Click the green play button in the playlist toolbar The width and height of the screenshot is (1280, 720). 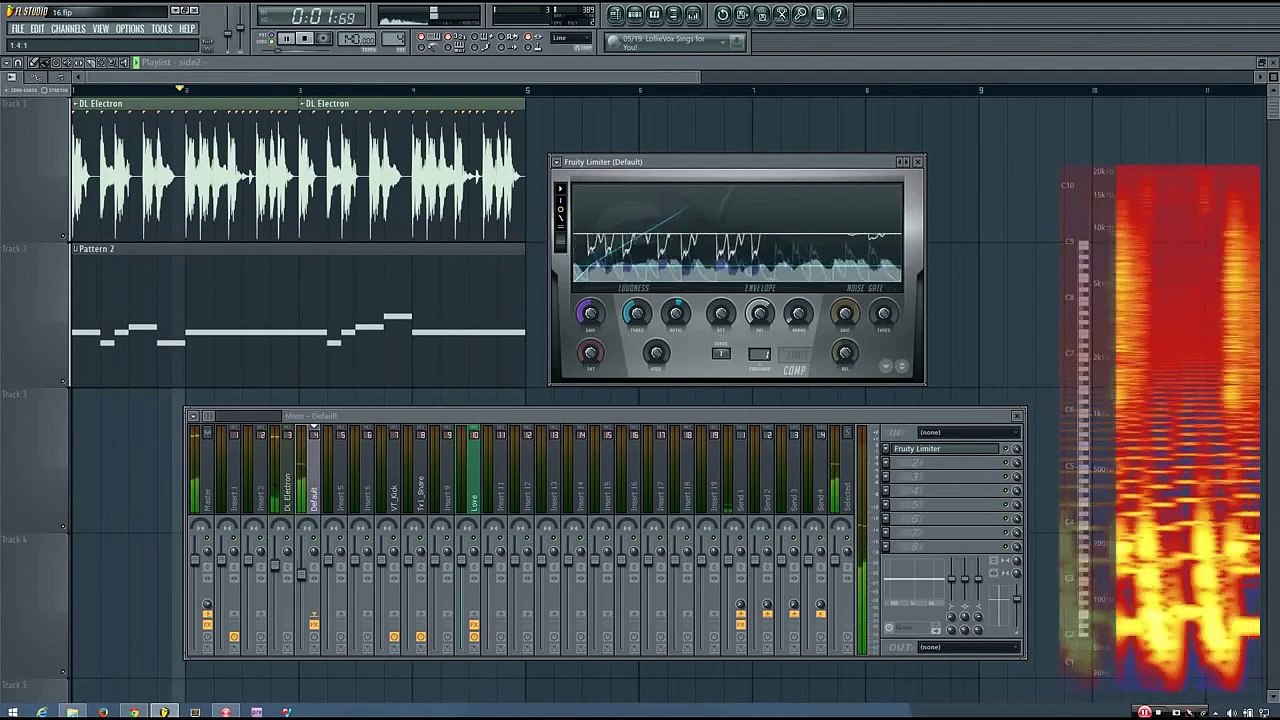136,62
